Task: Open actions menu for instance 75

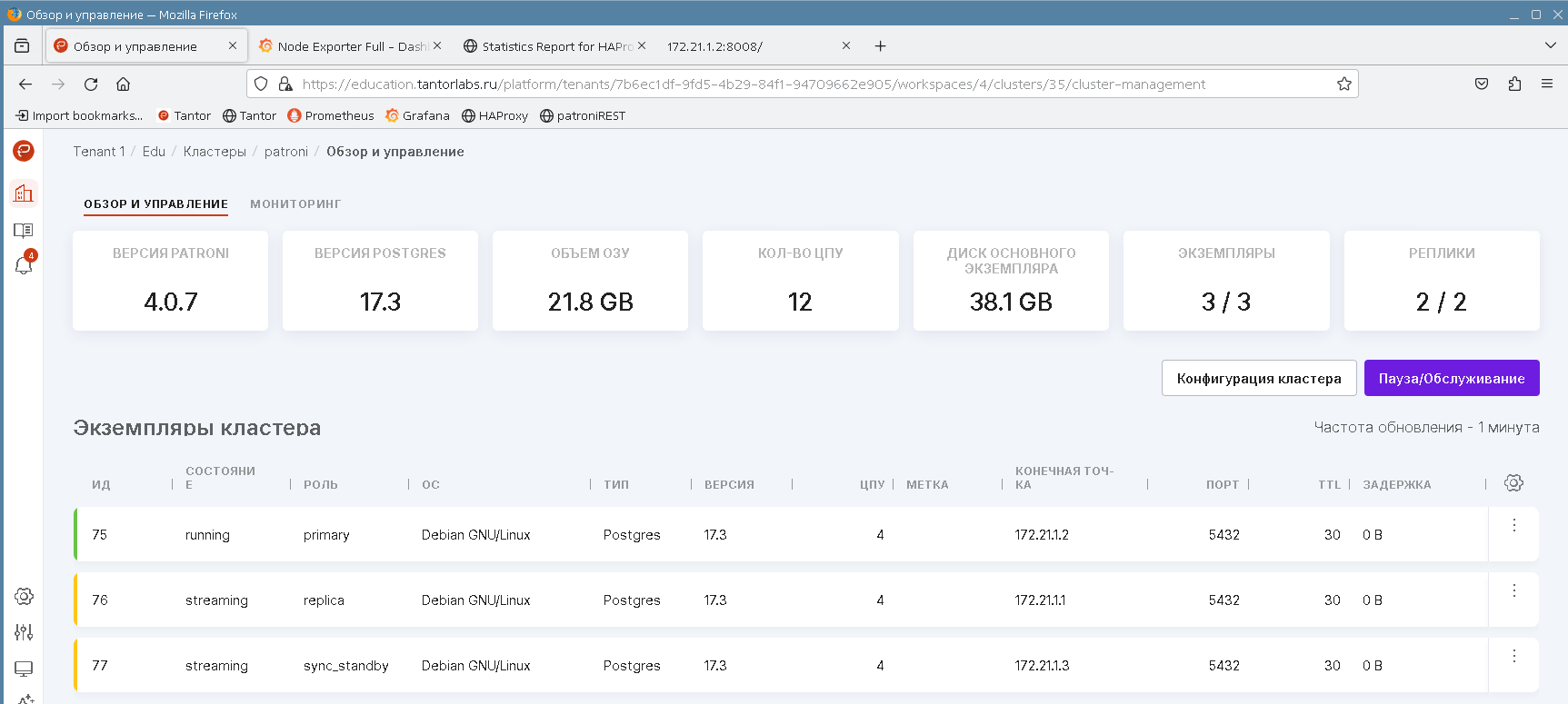Action: coord(1513,525)
